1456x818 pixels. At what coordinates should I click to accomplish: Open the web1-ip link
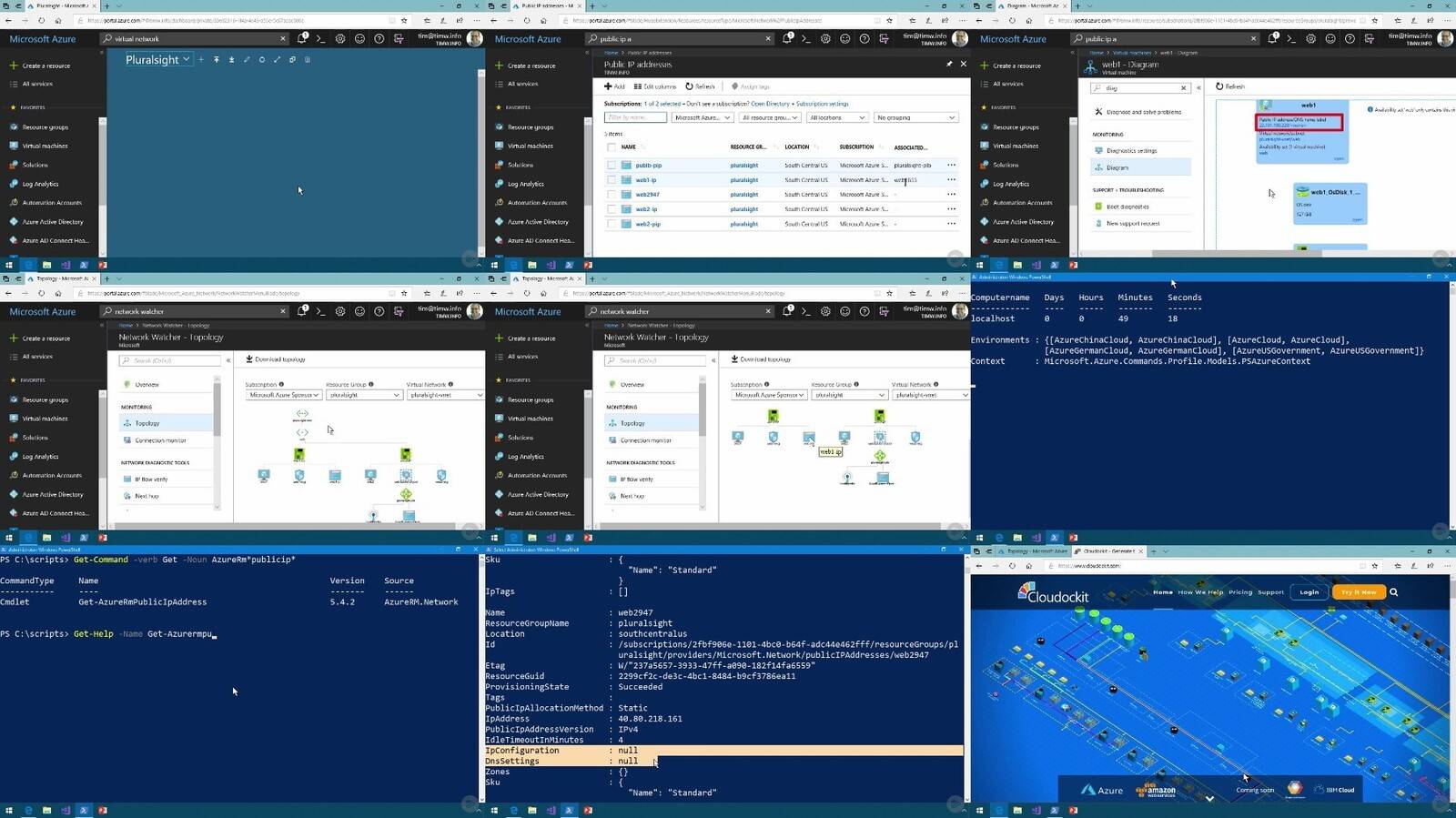pos(645,180)
